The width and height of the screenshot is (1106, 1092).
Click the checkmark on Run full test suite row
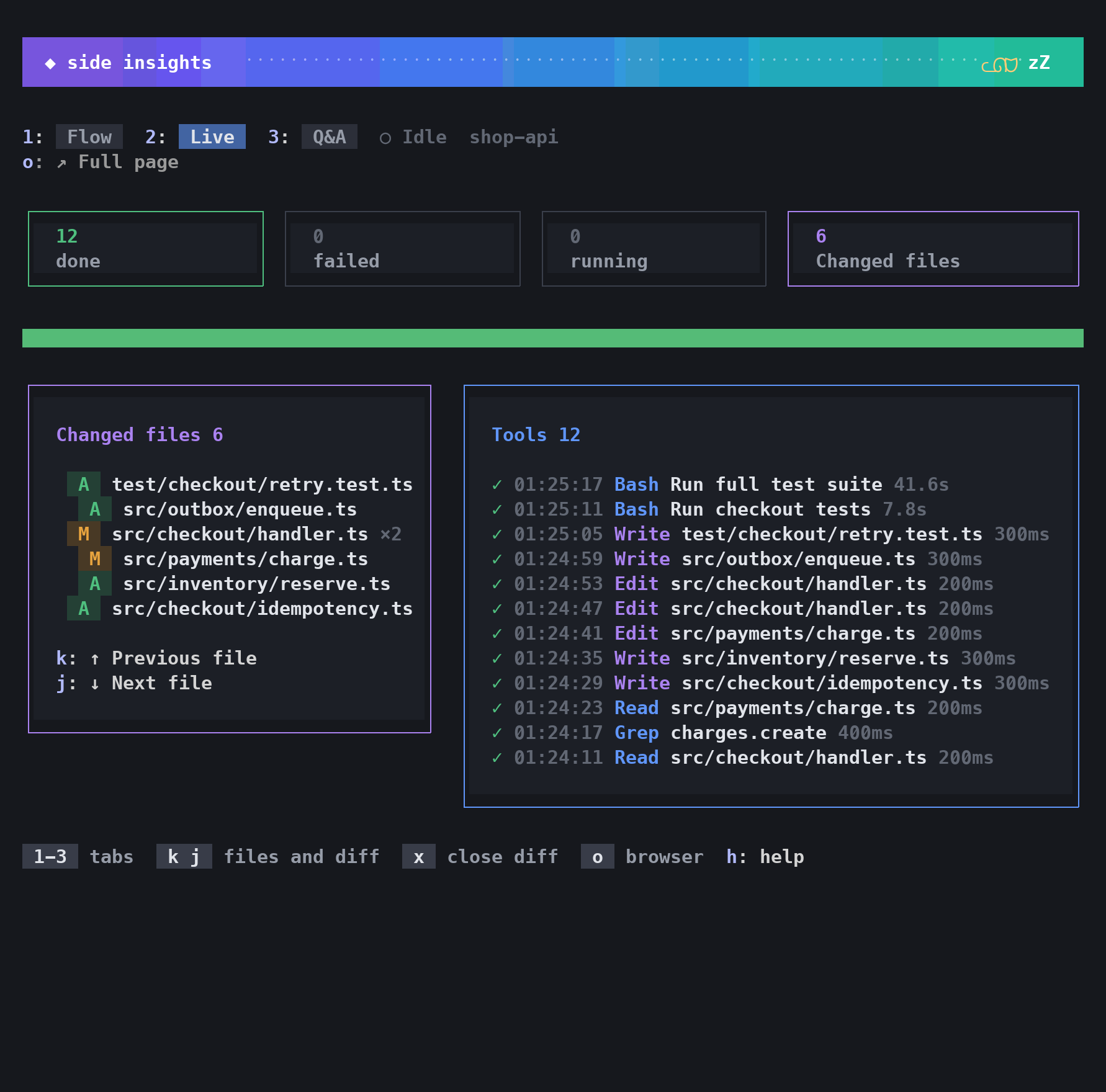coord(497,485)
